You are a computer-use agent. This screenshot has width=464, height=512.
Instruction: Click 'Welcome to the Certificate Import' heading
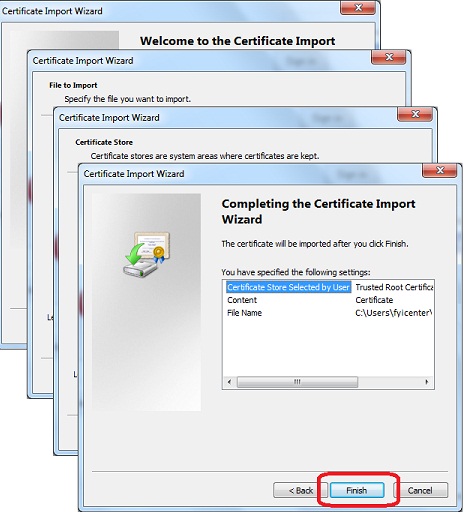[x=238, y=41]
